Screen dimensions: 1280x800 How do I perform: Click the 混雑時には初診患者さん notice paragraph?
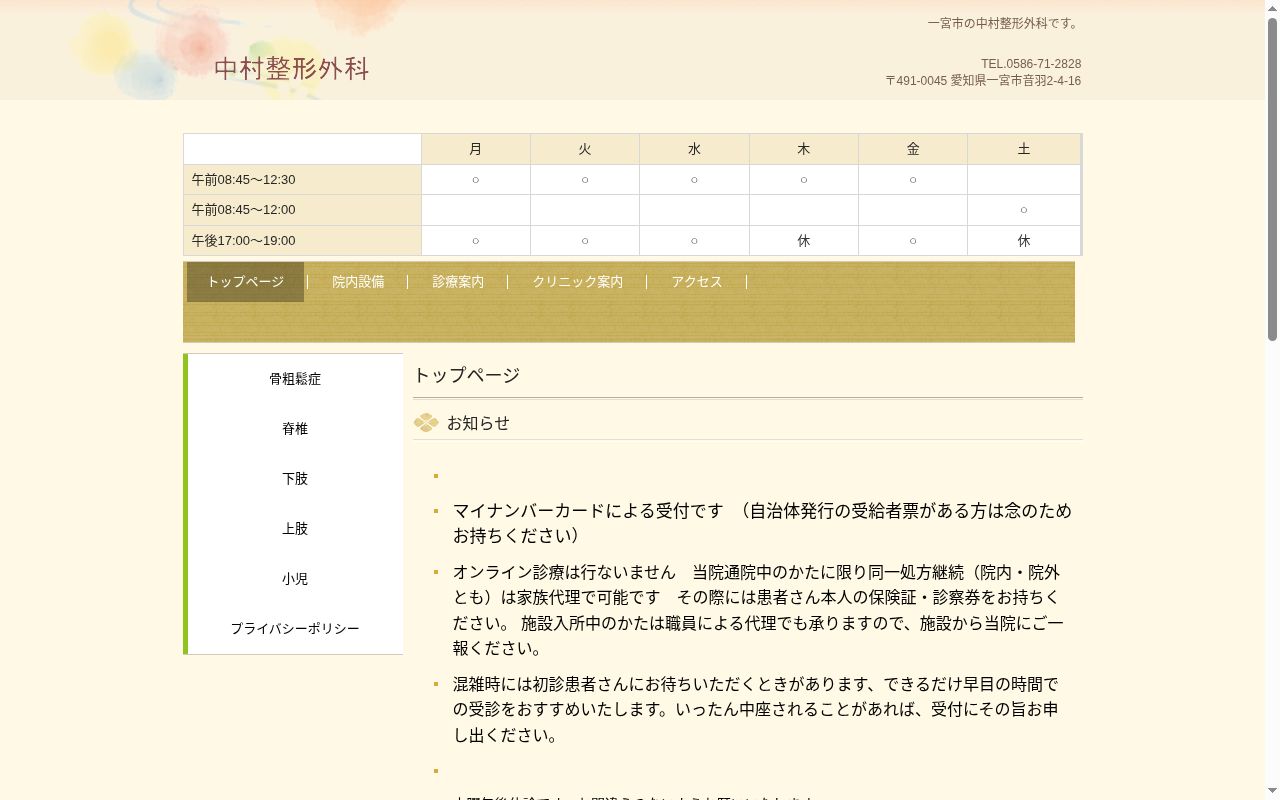[756, 710]
